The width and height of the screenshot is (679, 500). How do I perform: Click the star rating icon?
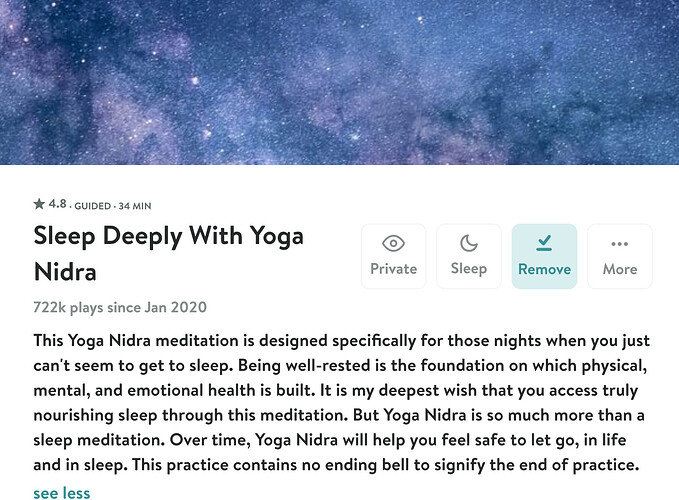point(39,203)
